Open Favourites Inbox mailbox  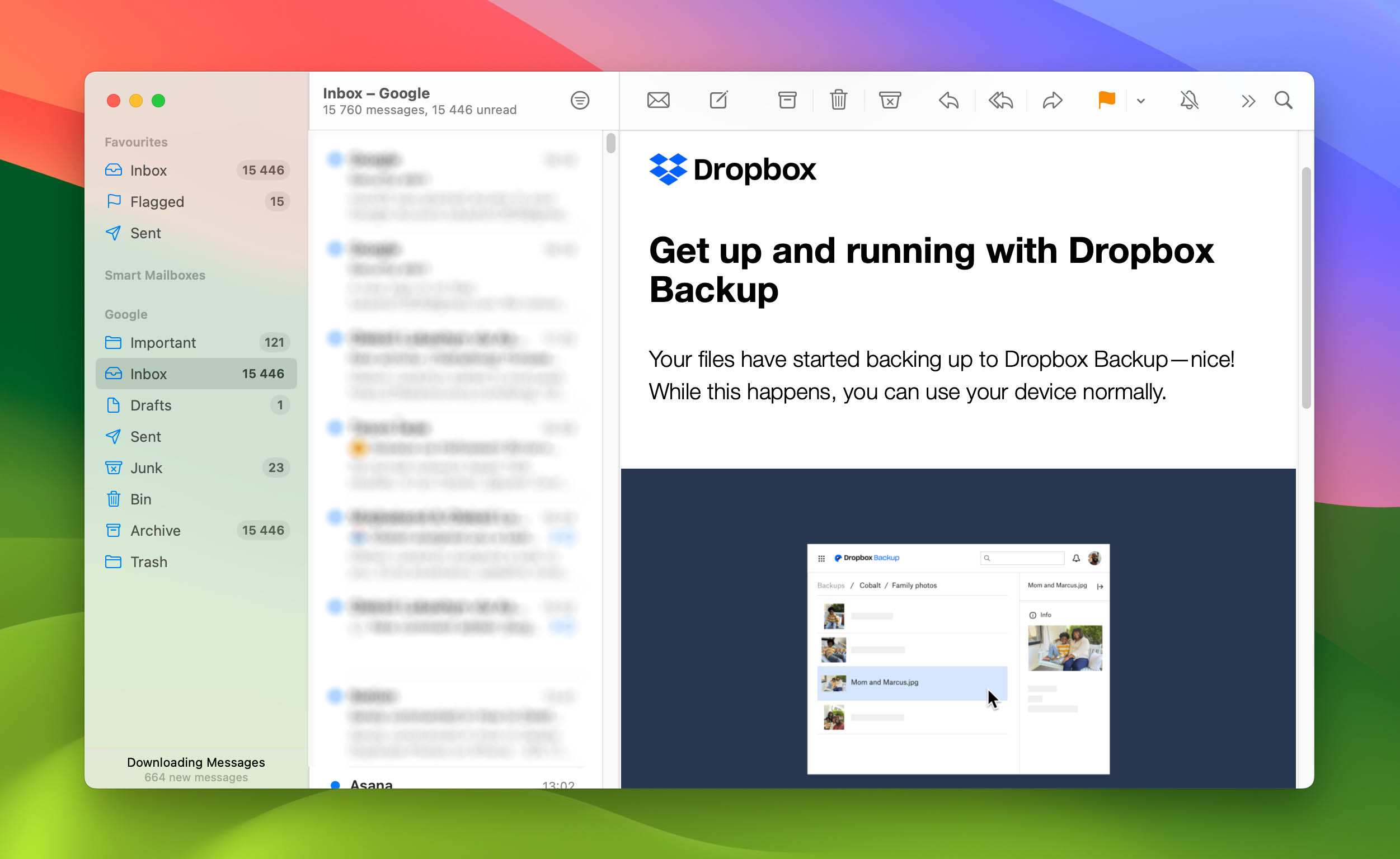pyautogui.click(x=196, y=171)
